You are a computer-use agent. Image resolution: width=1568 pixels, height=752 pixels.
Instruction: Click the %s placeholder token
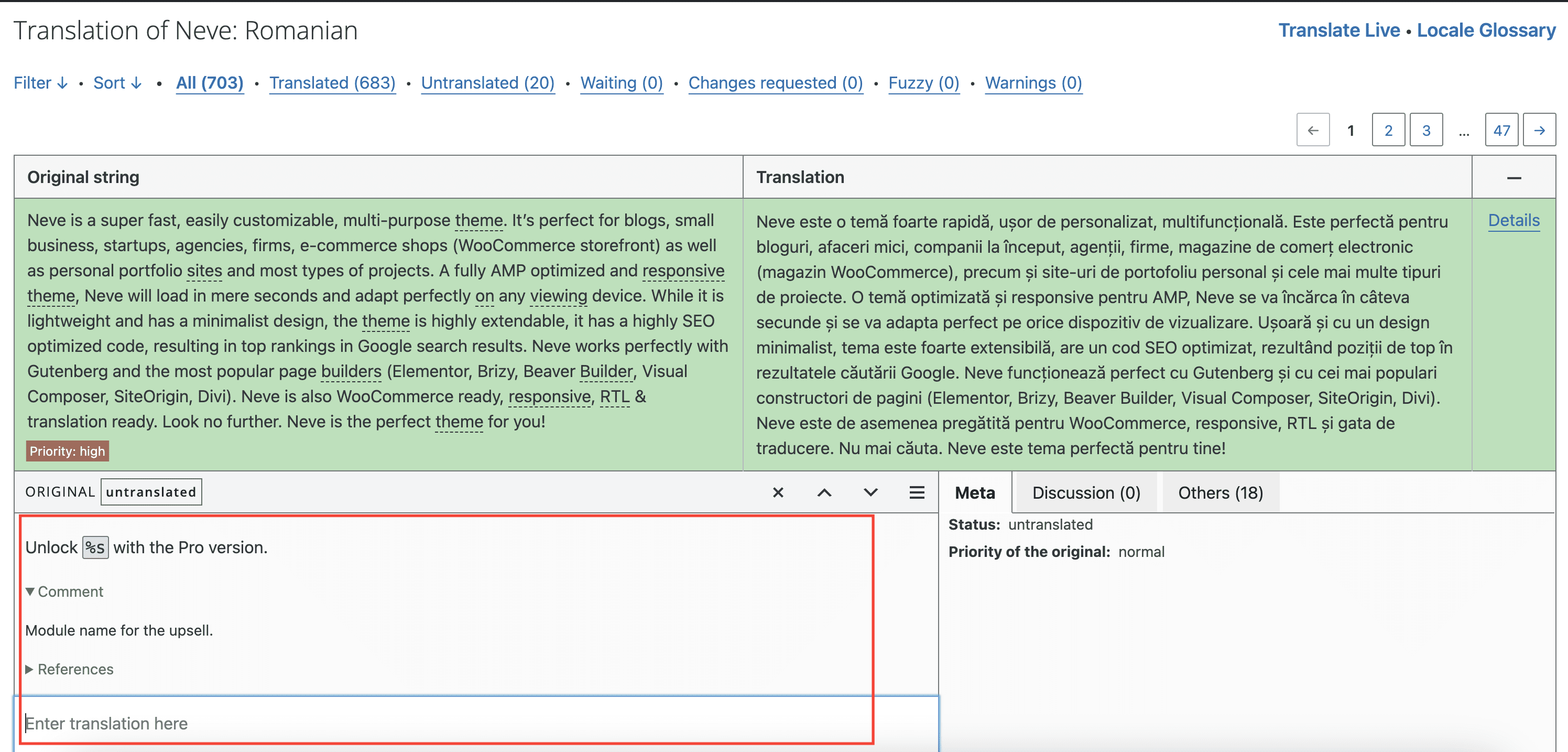pyautogui.click(x=95, y=547)
